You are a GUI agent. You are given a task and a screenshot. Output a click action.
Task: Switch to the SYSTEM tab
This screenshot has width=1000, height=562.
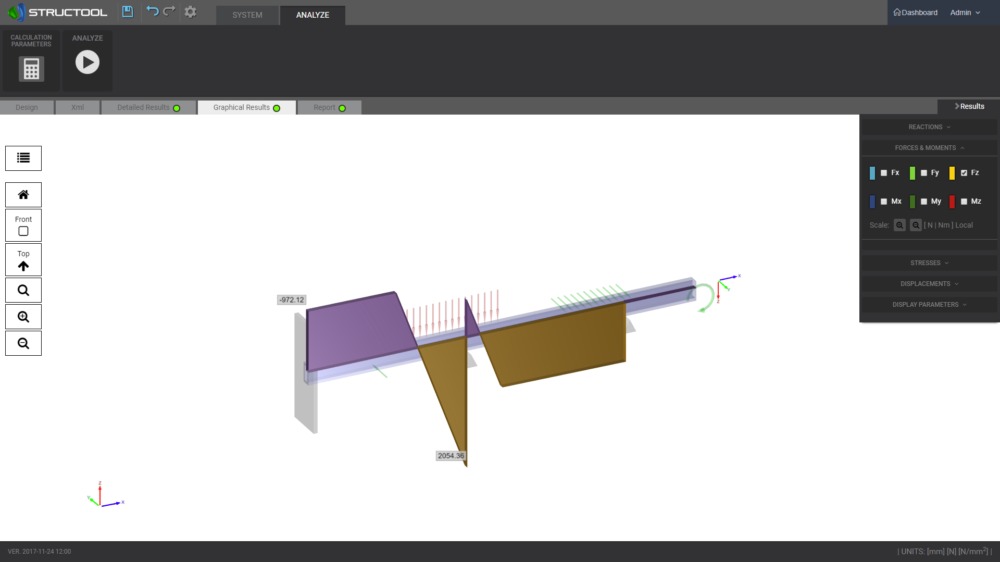click(x=247, y=15)
